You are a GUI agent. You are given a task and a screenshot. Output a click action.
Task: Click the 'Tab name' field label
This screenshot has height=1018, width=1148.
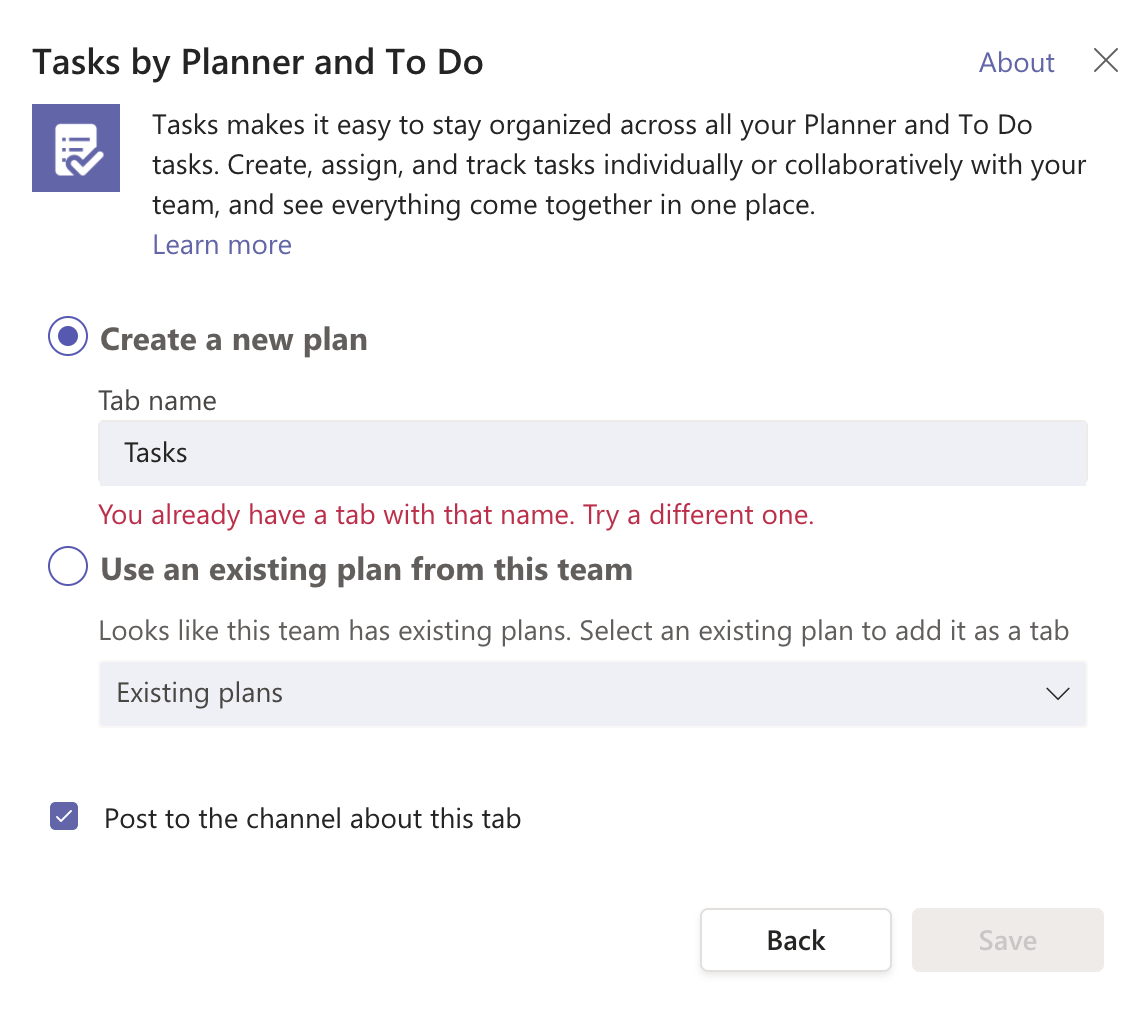(157, 401)
